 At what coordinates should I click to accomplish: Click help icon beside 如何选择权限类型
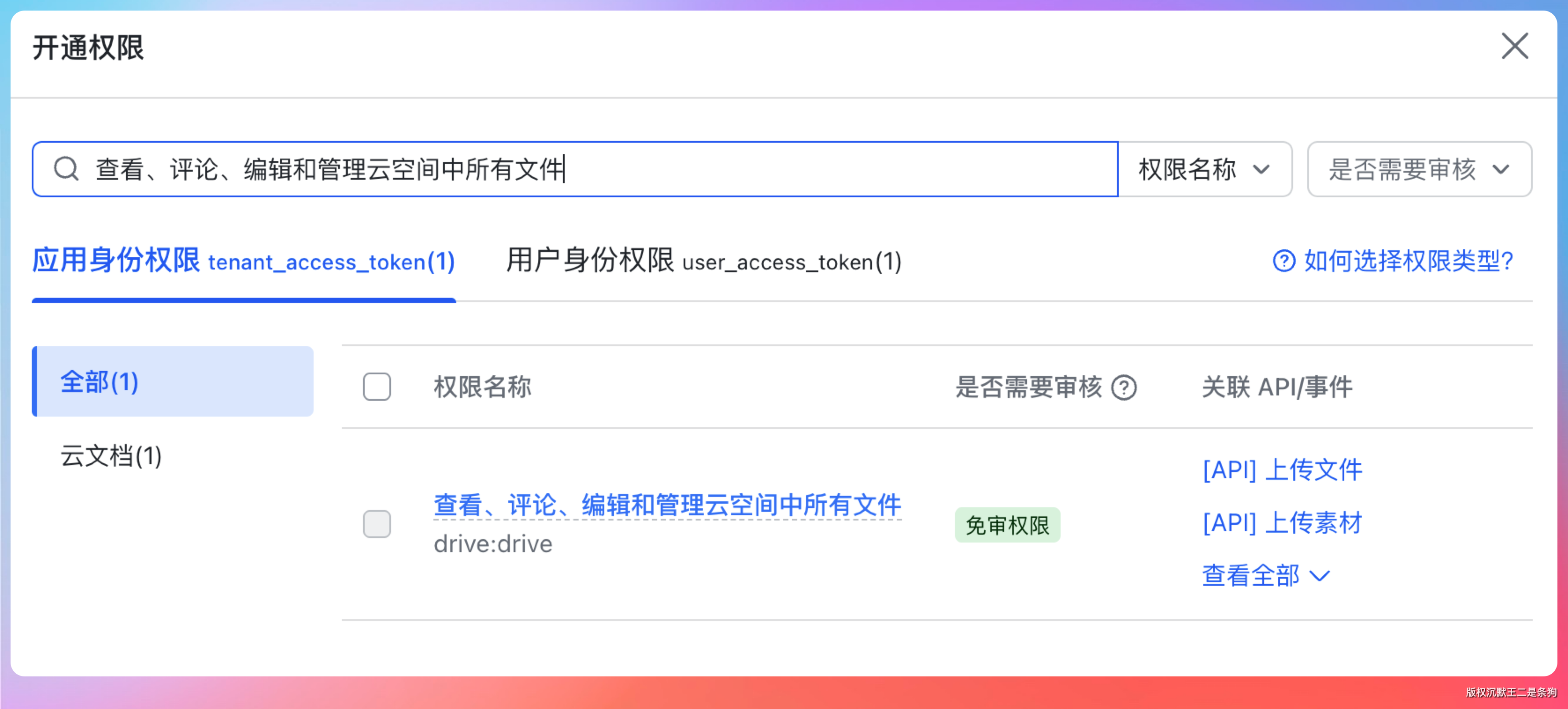tap(1283, 261)
